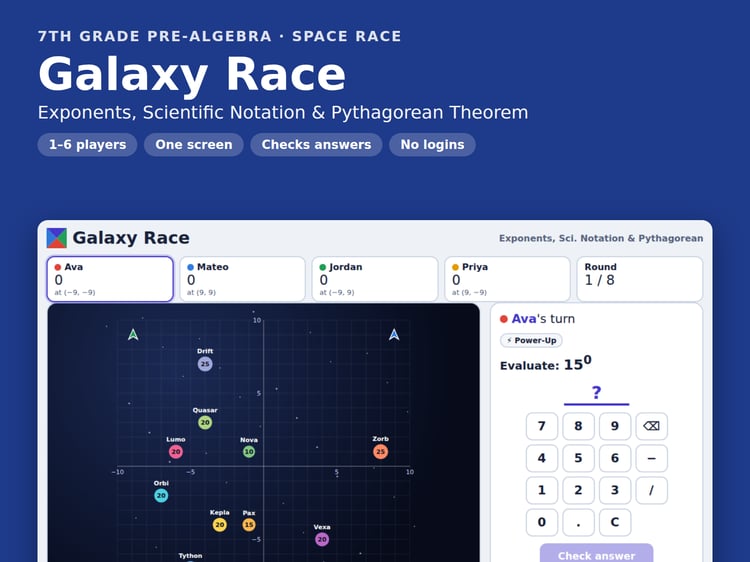Select the Vexa planet marker
The height and width of the screenshot is (562, 750).
point(322,540)
